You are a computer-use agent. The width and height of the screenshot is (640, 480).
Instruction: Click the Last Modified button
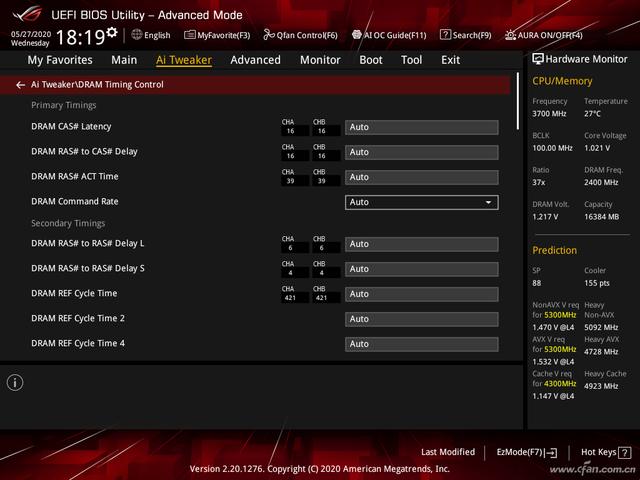click(448, 452)
